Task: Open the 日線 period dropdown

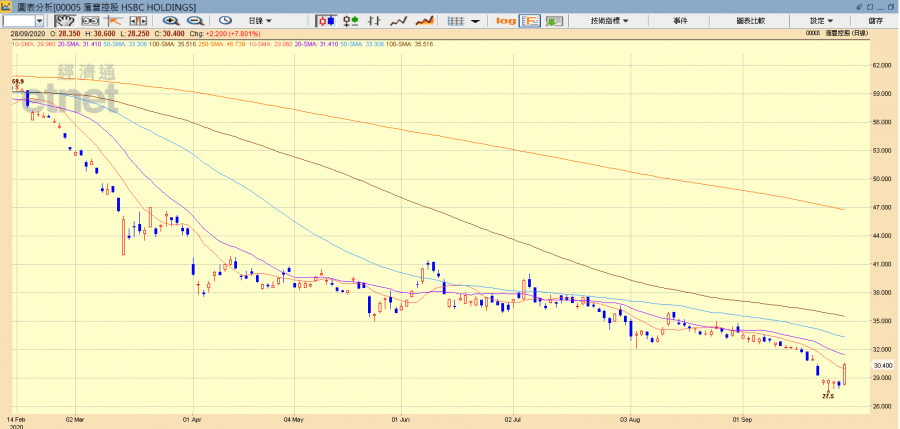Action: 261,20
